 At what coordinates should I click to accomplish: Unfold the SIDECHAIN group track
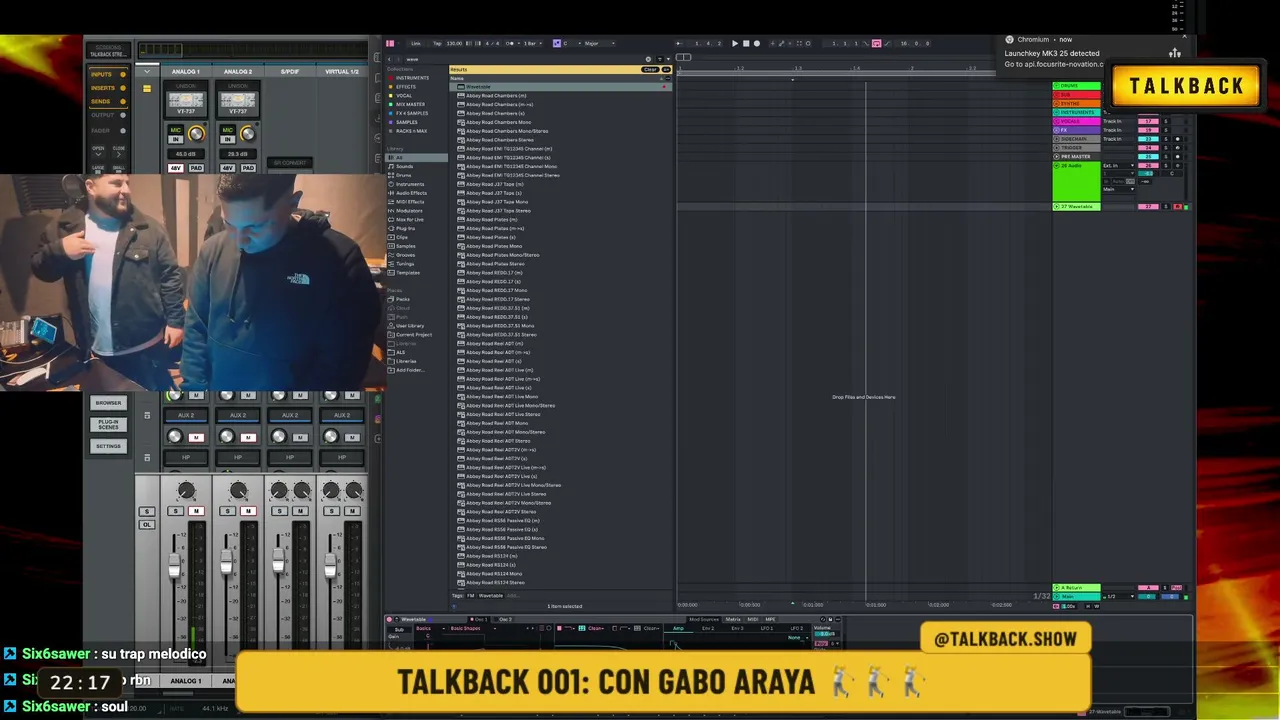coord(1057,139)
